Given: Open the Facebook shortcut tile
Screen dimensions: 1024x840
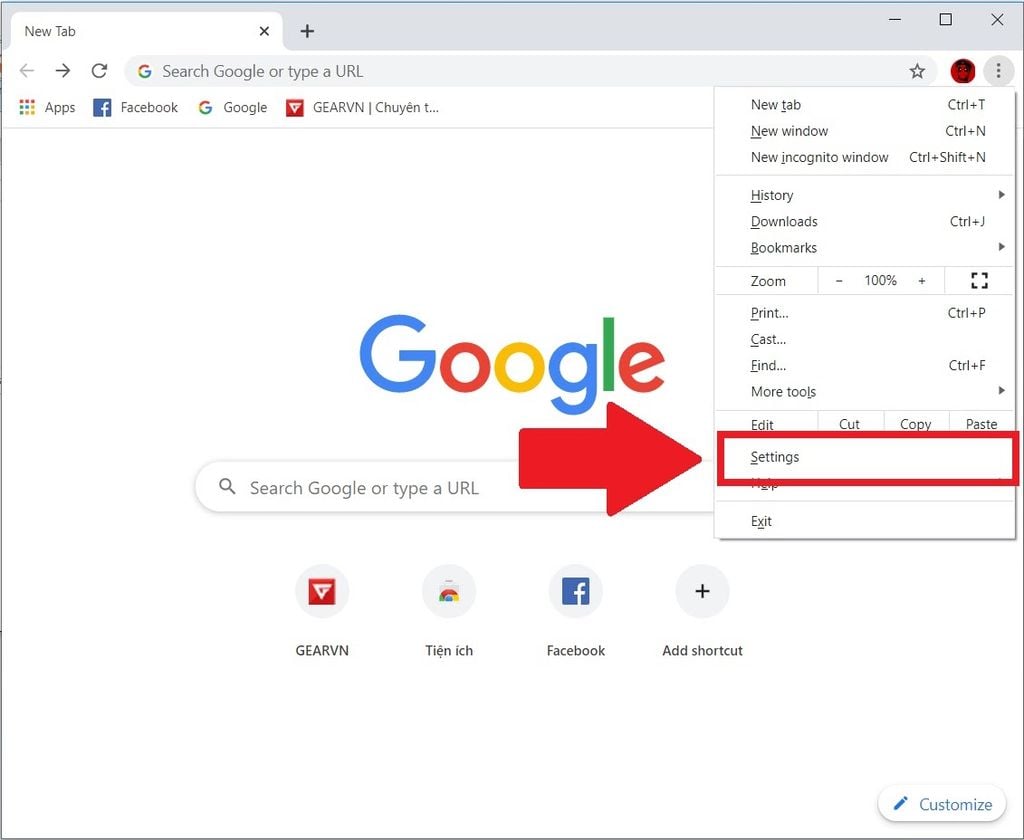Looking at the screenshot, I should pyautogui.click(x=575, y=611).
